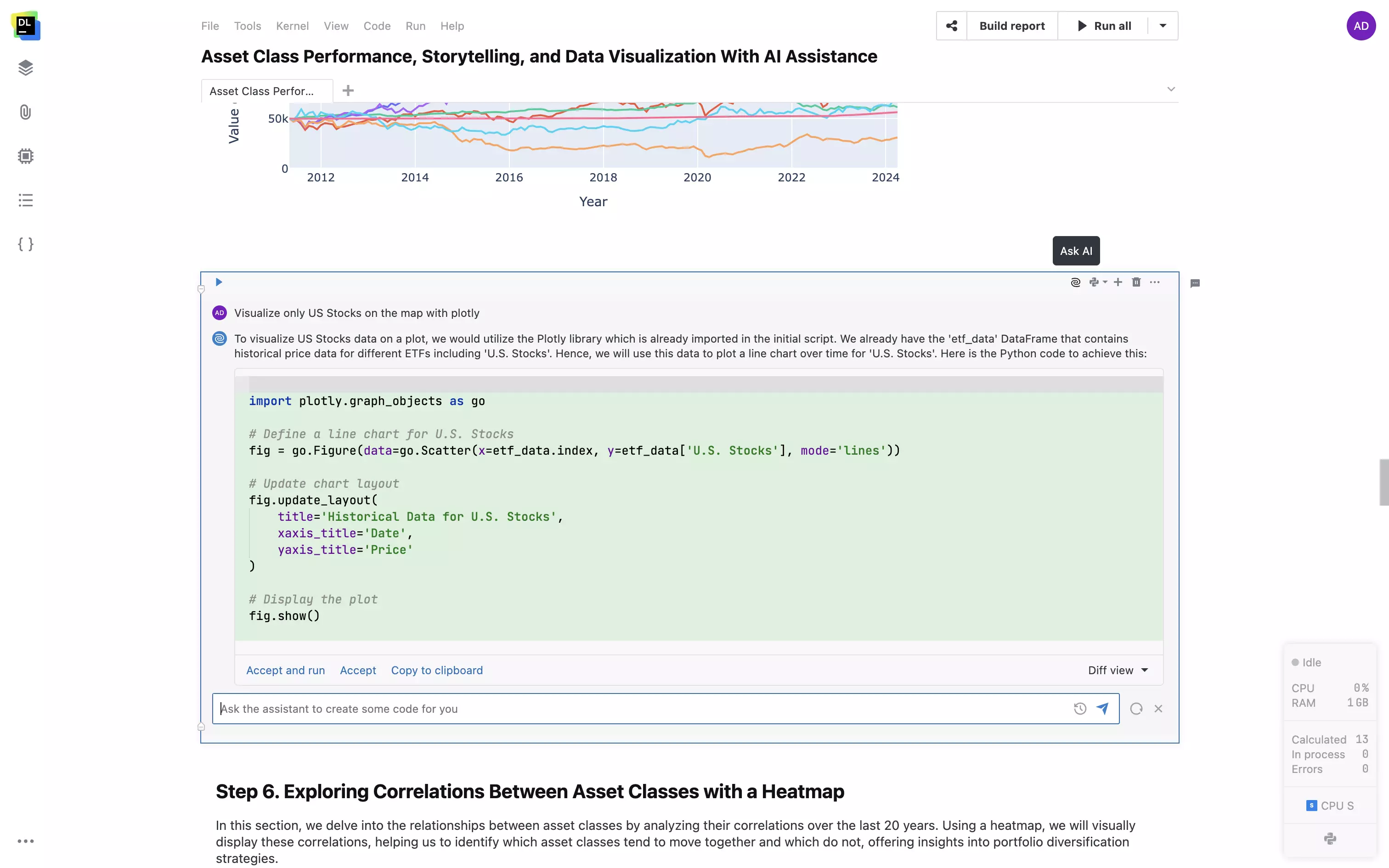The image size is (1389, 868).
Task: Click the share icon beside Build report
Action: 952,26
